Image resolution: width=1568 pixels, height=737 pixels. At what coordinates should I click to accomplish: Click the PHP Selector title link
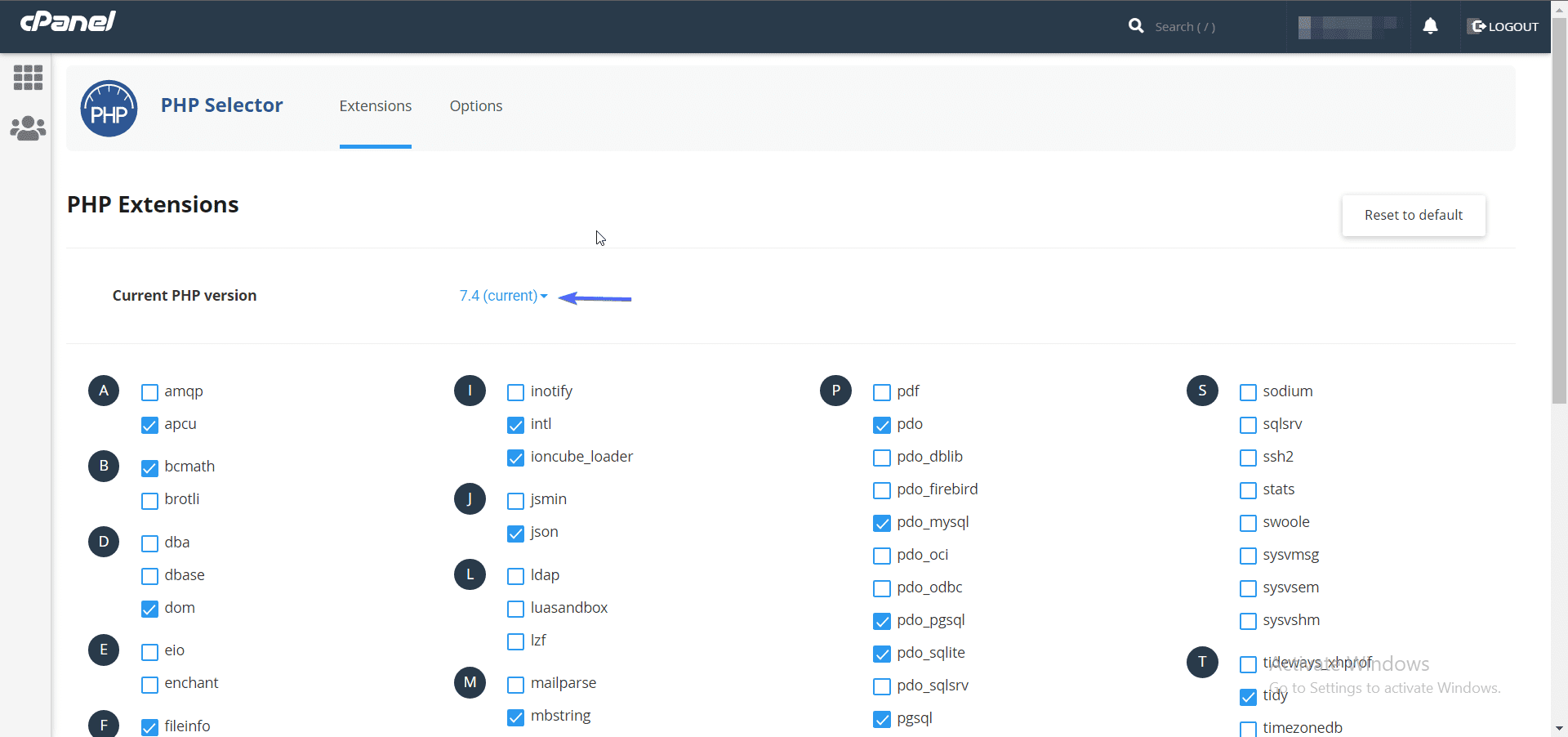point(222,105)
